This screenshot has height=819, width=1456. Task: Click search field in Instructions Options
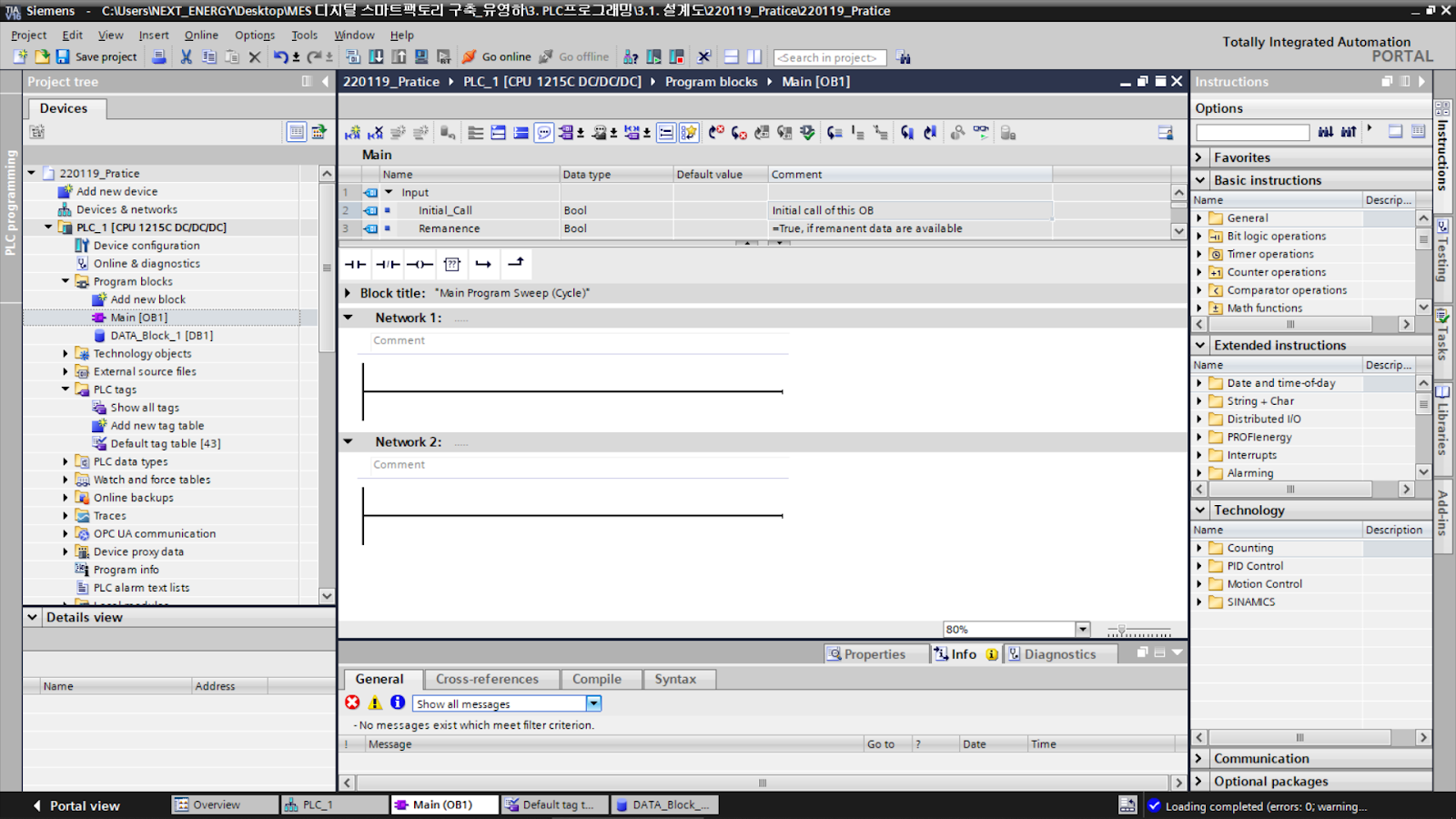pos(1252,132)
